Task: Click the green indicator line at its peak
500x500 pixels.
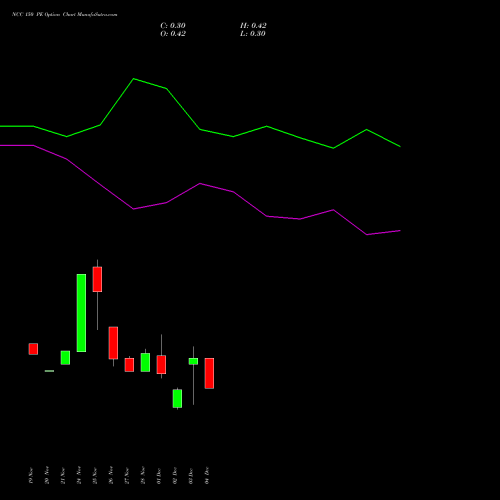Action: pyautogui.click(x=134, y=79)
